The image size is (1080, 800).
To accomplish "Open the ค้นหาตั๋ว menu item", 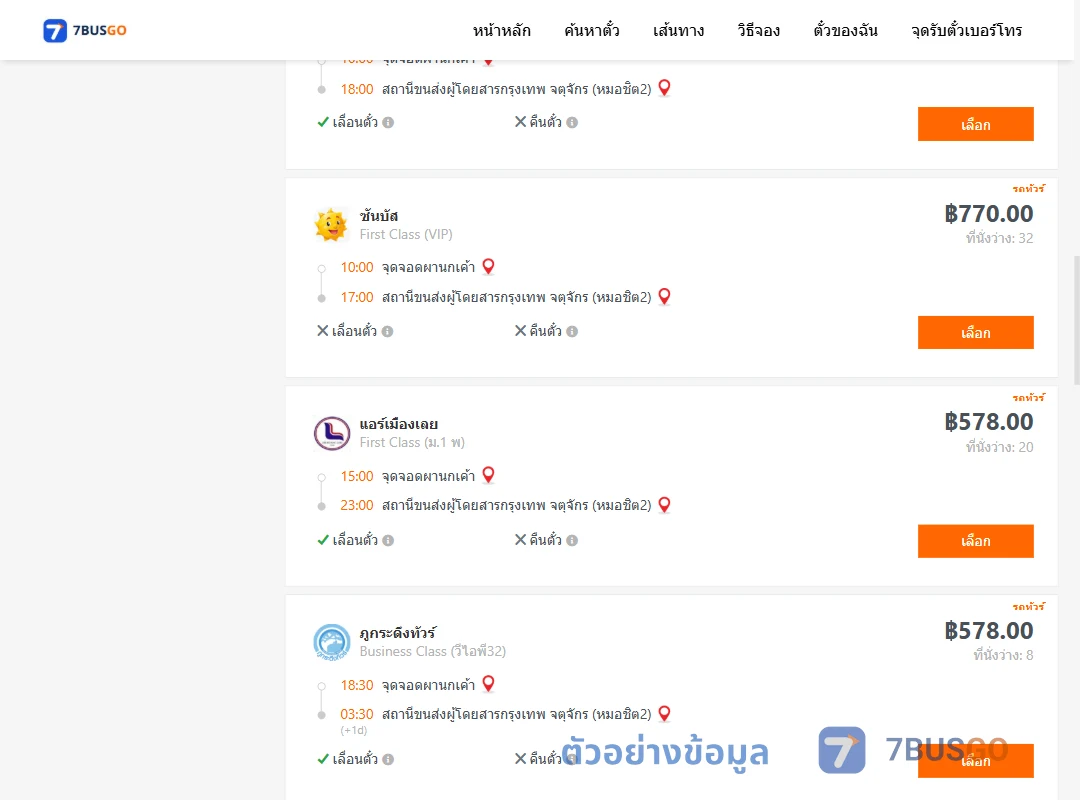I will tap(592, 30).
